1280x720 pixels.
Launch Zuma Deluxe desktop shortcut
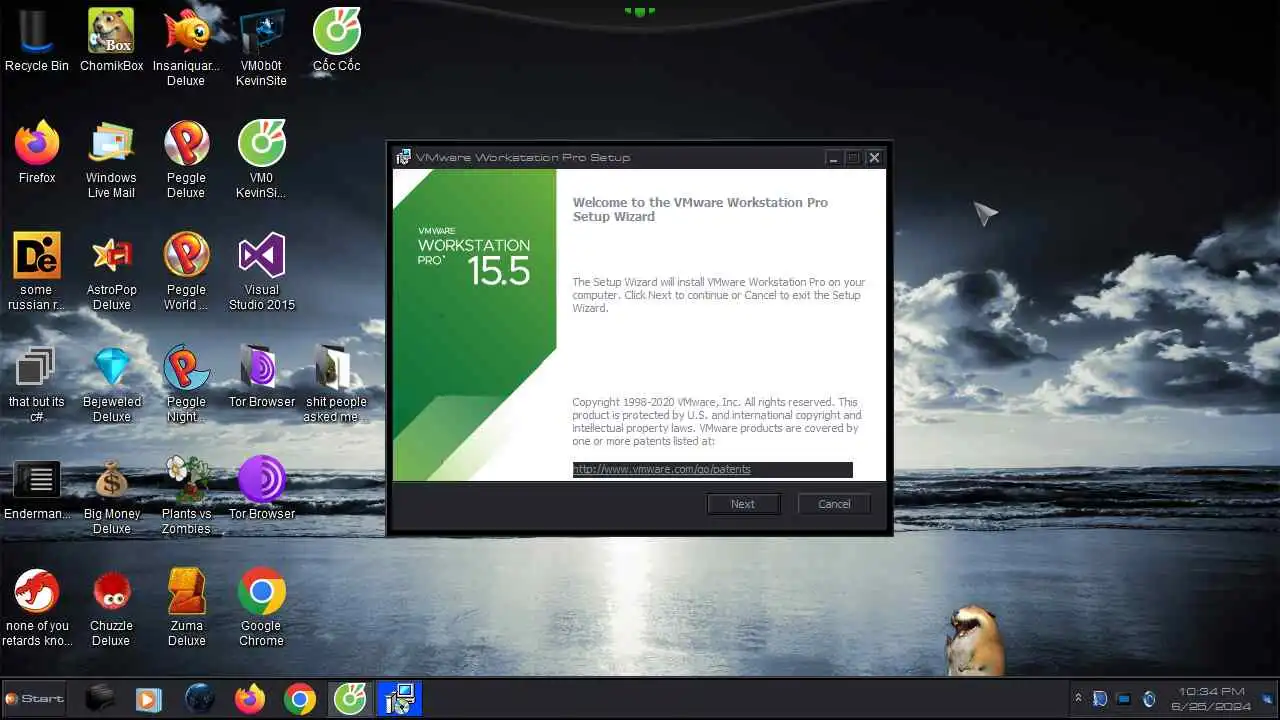(186, 608)
